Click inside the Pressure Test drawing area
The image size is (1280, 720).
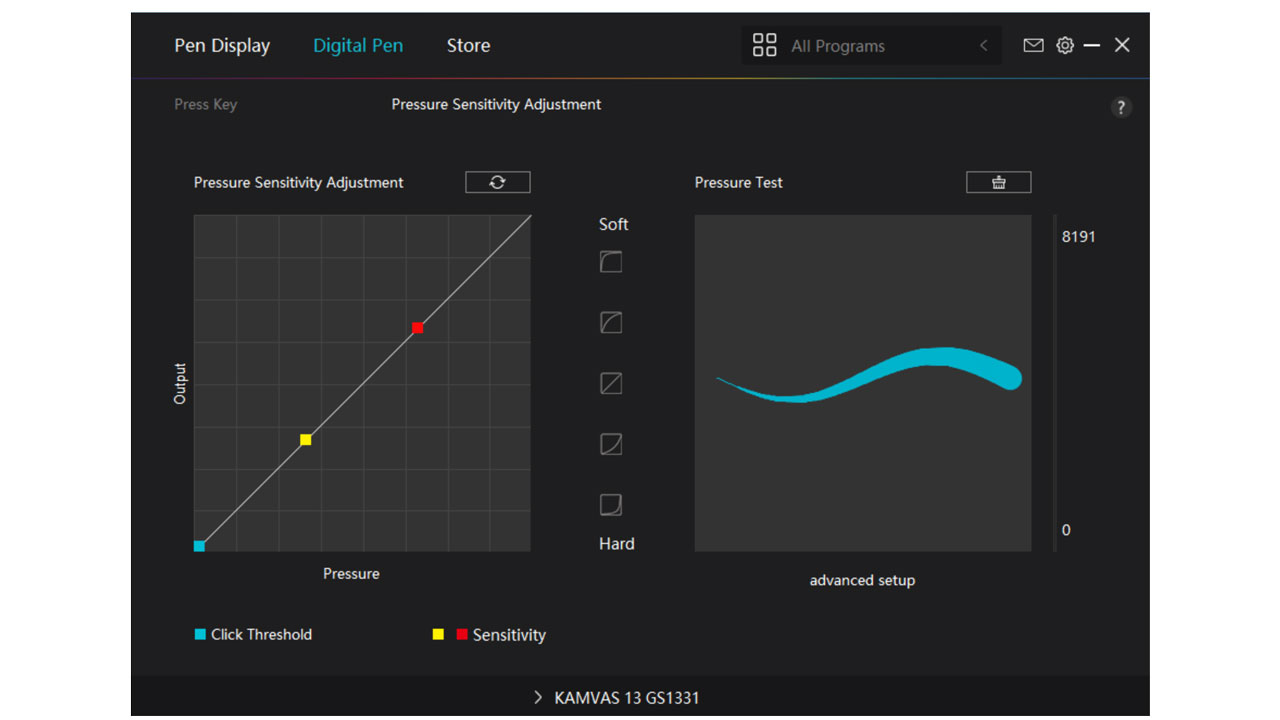[x=863, y=383]
